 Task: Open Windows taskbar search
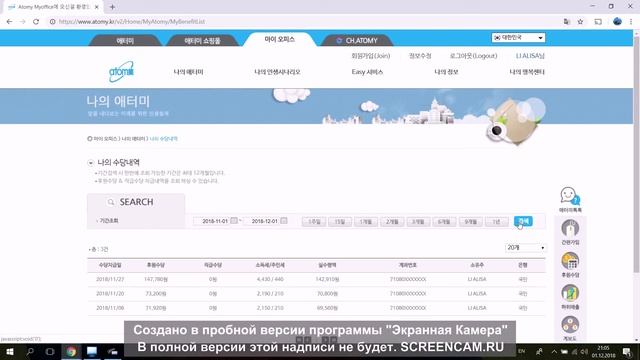(x=30, y=351)
